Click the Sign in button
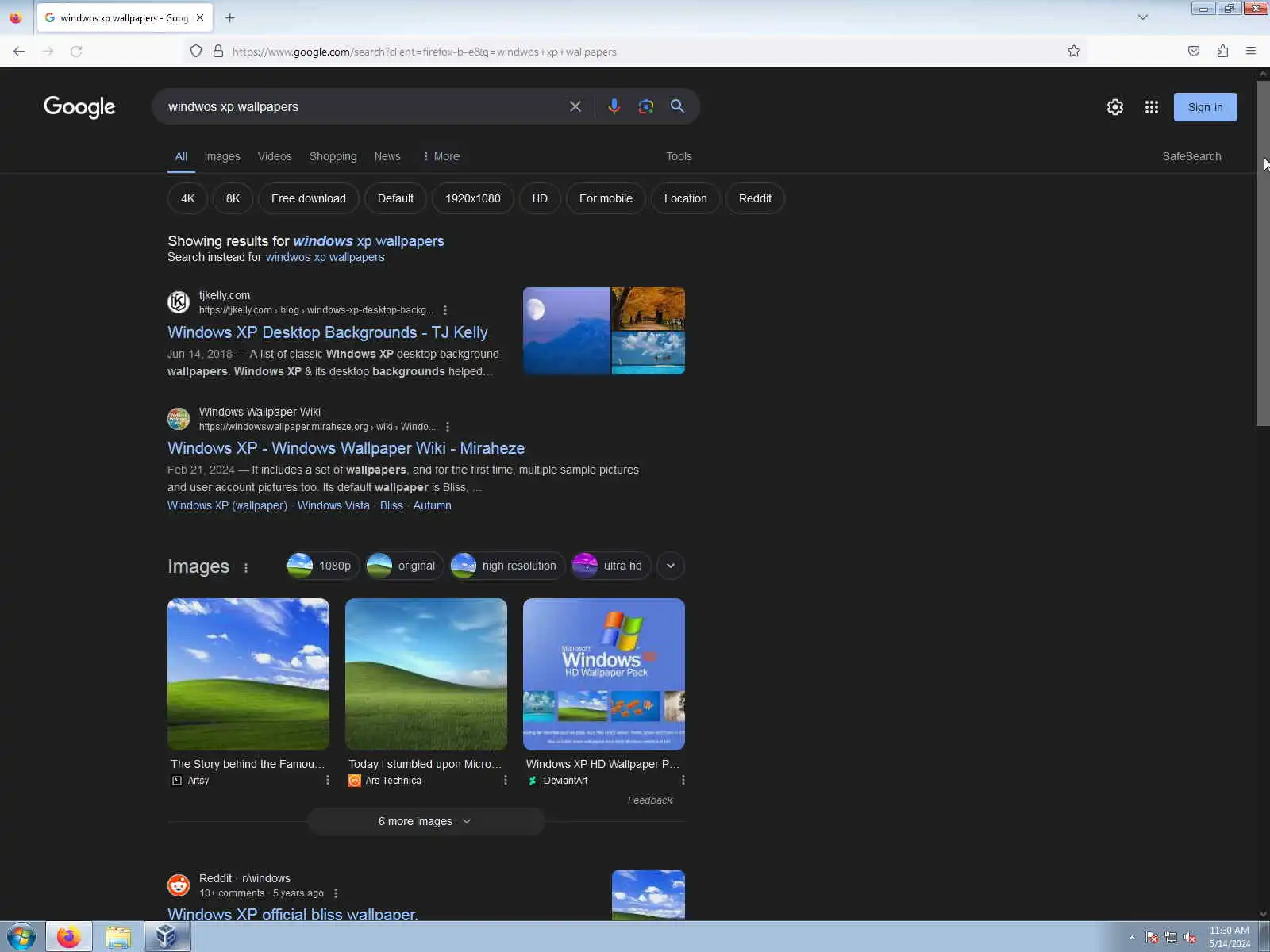Screen dimensions: 1270x952 pos(1205,107)
